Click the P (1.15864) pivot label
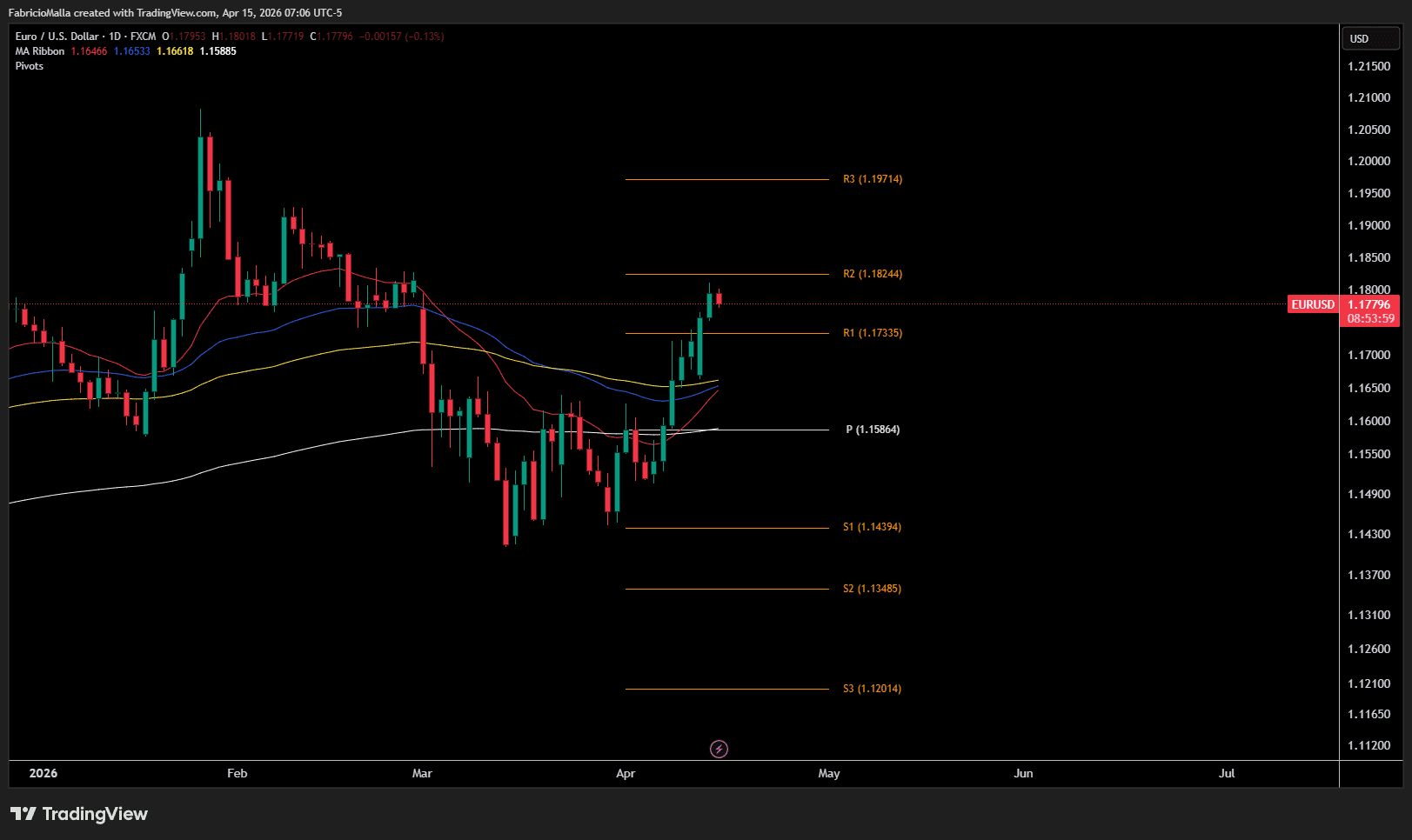Image resolution: width=1412 pixels, height=840 pixels. [x=873, y=430]
